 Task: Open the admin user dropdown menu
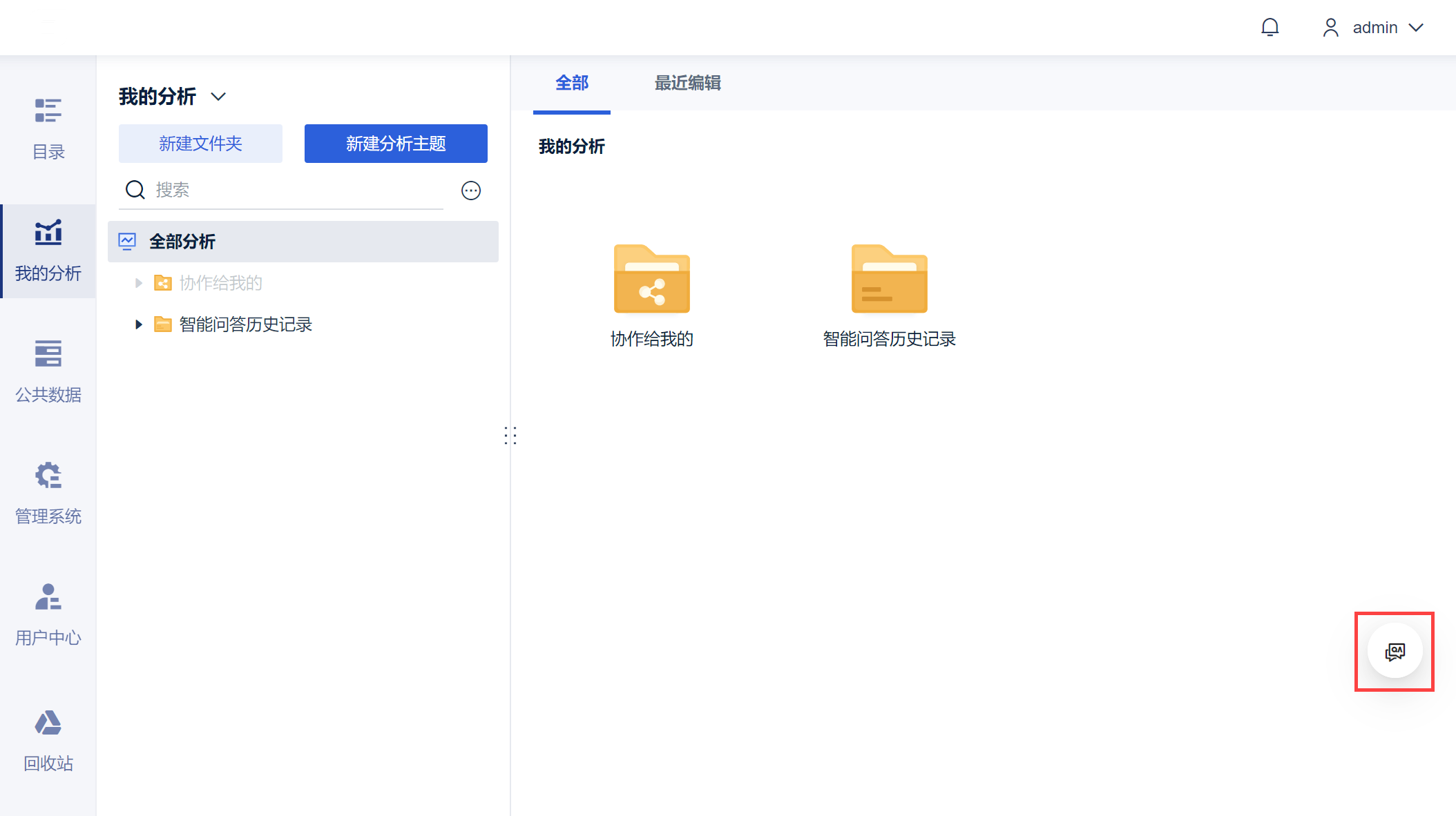click(1374, 28)
